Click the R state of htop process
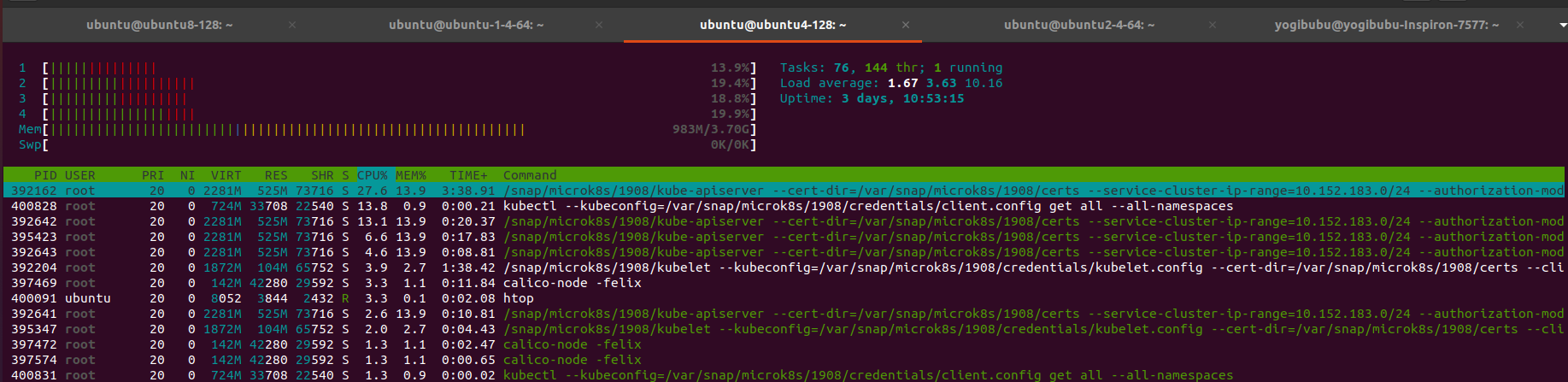 [345, 298]
